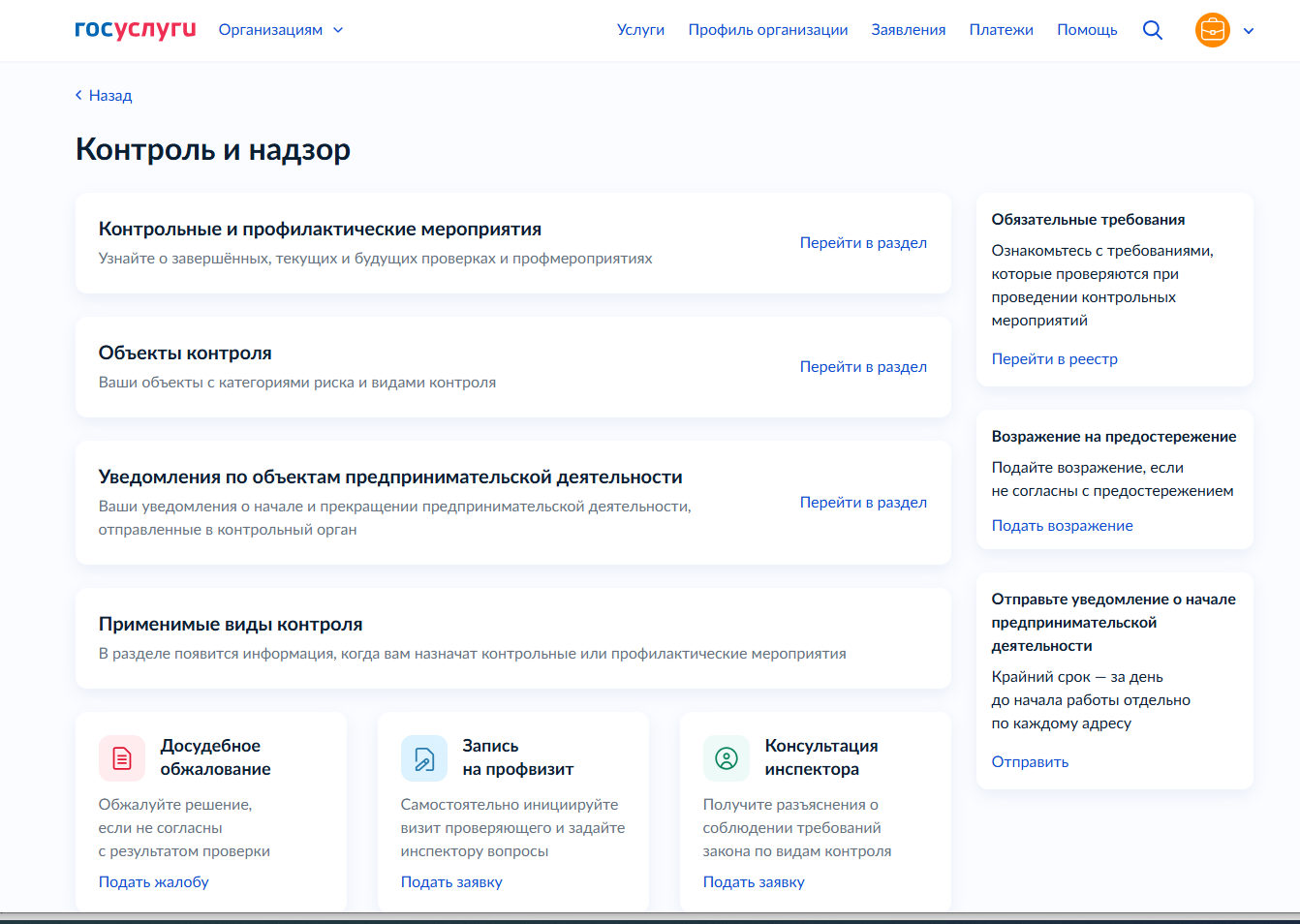Viewport: 1300px width, 924px height.
Task: Click Подать возражение link
Action: tap(1063, 526)
